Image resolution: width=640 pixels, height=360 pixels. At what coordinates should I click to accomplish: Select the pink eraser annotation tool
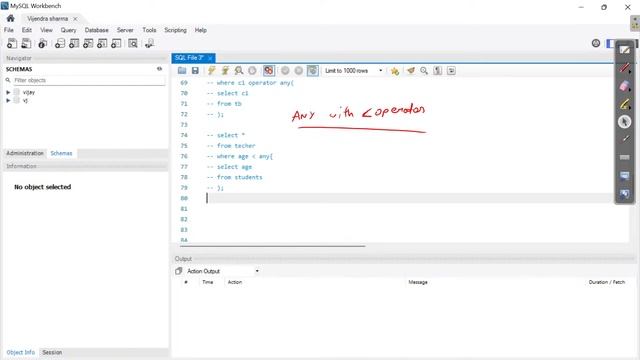pyautogui.click(x=624, y=86)
